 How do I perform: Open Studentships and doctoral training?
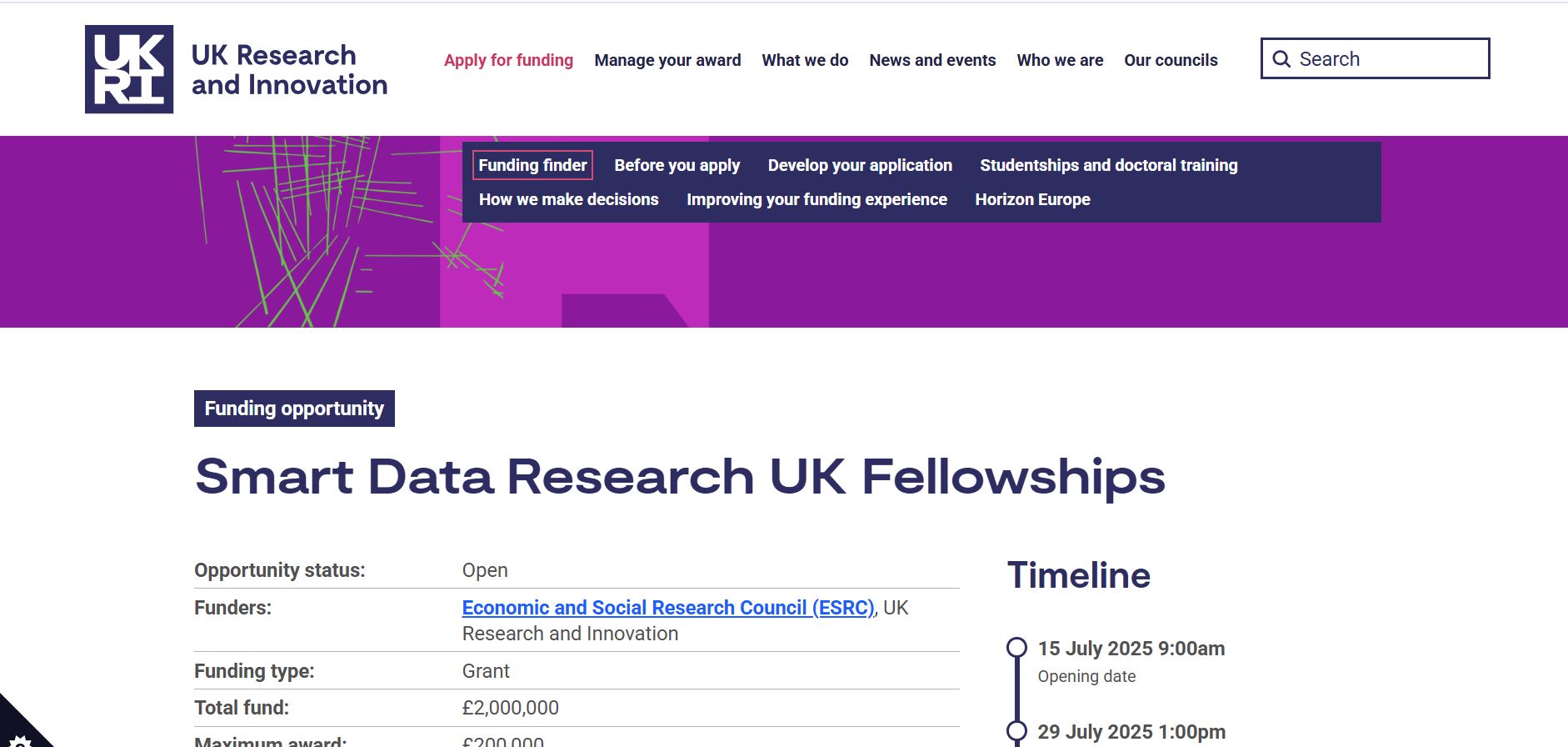coord(1109,165)
